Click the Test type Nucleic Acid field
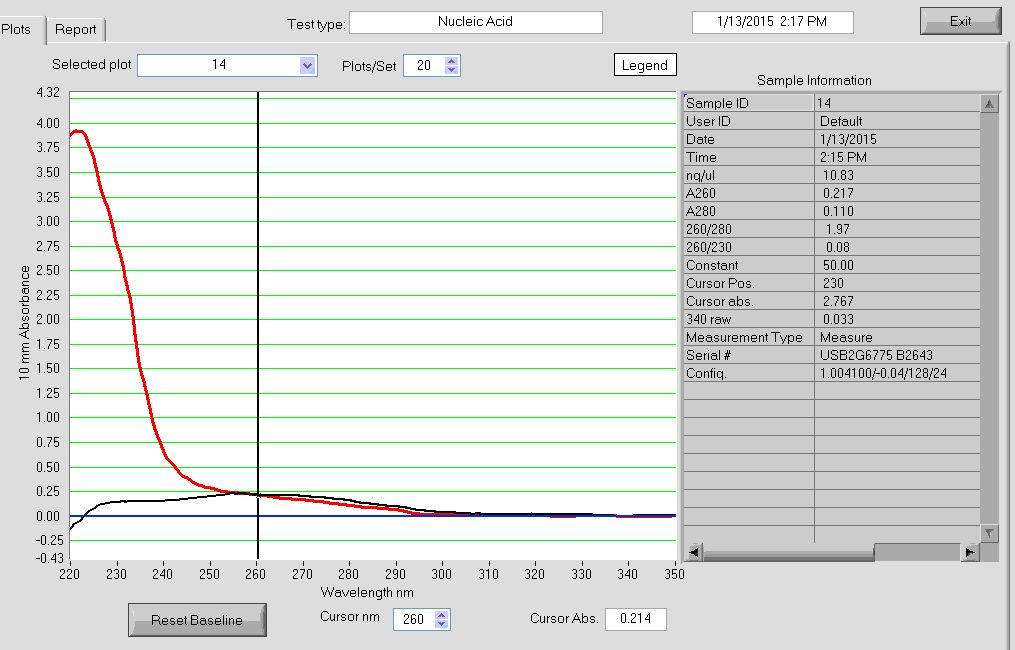1015x650 pixels. tap(475, 22)
